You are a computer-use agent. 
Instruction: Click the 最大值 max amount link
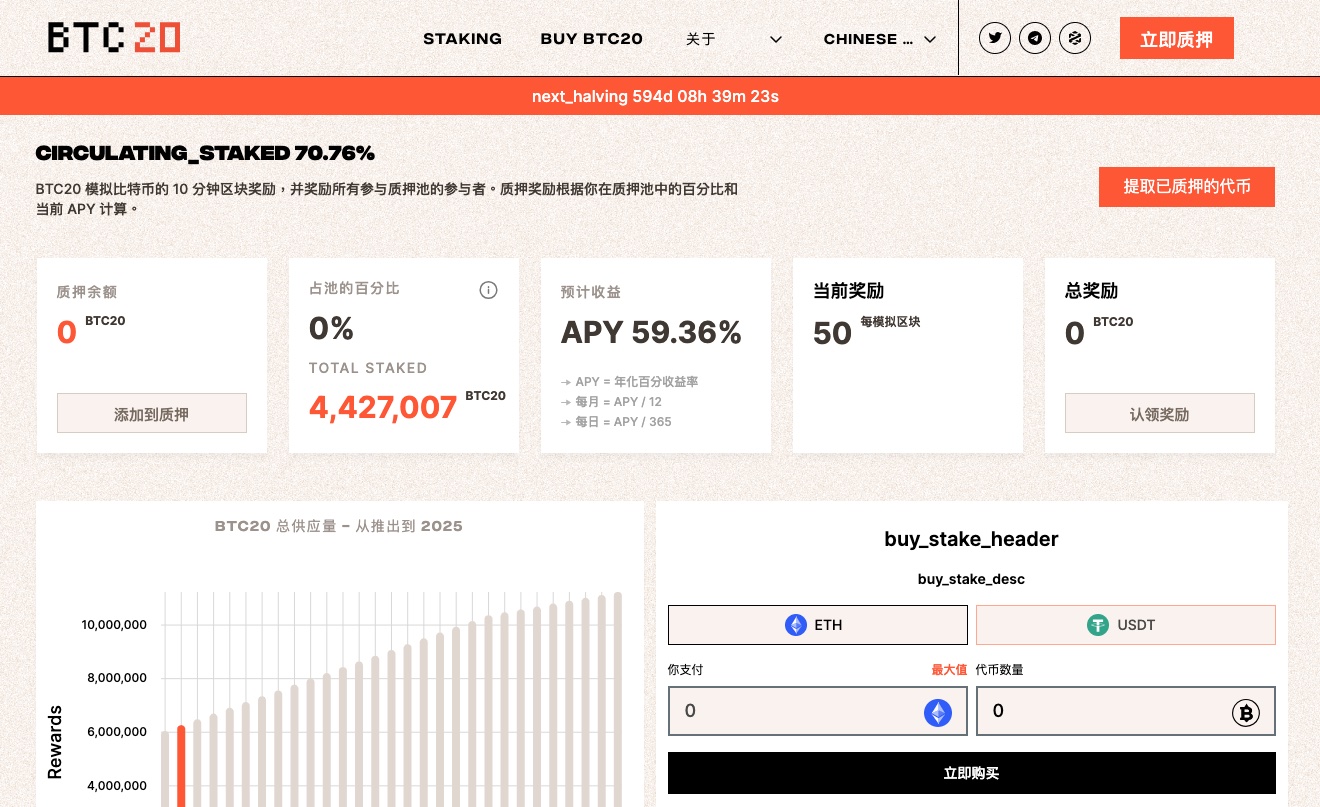(x=949, y=669)
